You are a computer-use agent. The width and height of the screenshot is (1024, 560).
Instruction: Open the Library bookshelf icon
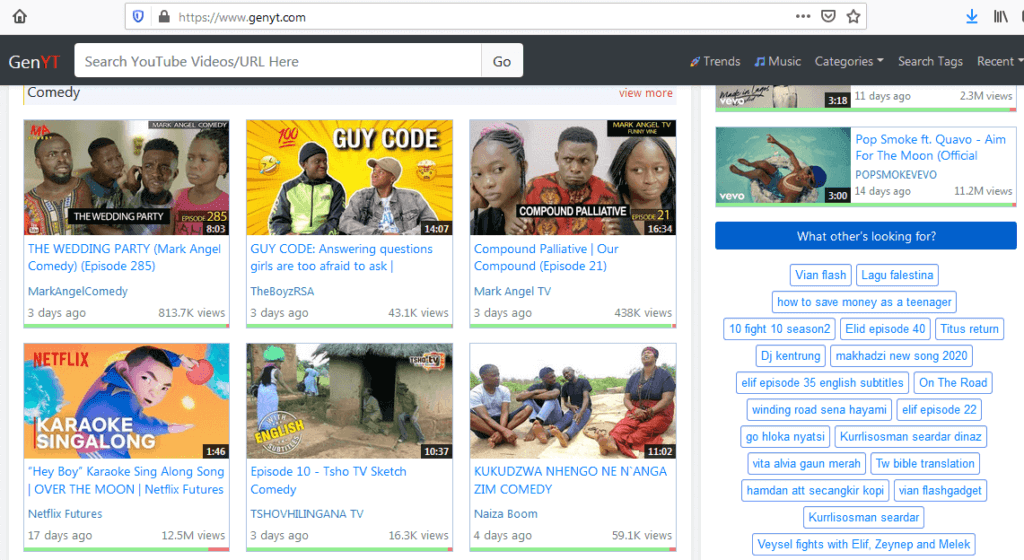click(1000, 16)
